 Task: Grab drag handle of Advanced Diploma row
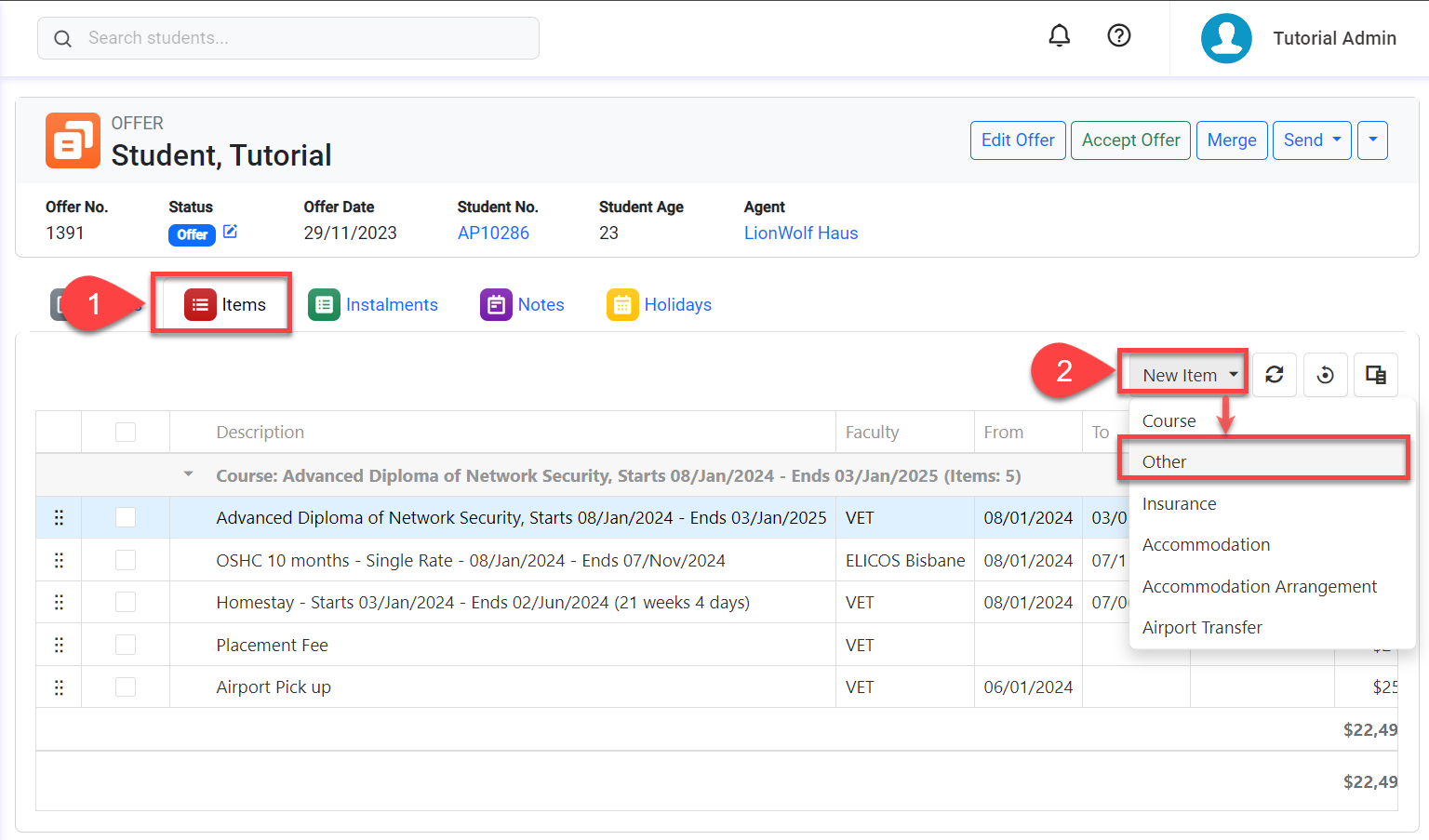(x=59, y=517)
